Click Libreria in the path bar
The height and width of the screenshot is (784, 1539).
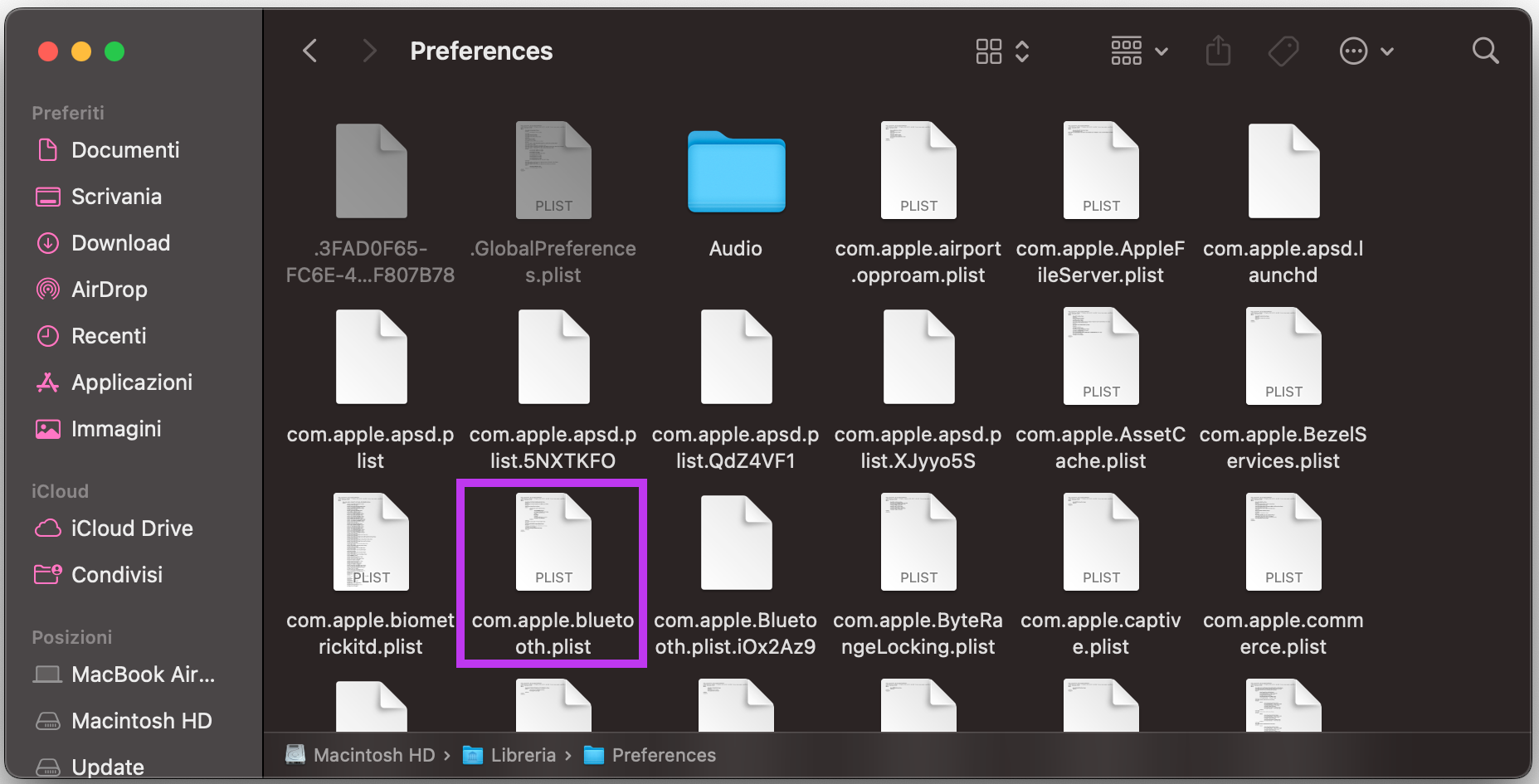(x=523, y=755)
